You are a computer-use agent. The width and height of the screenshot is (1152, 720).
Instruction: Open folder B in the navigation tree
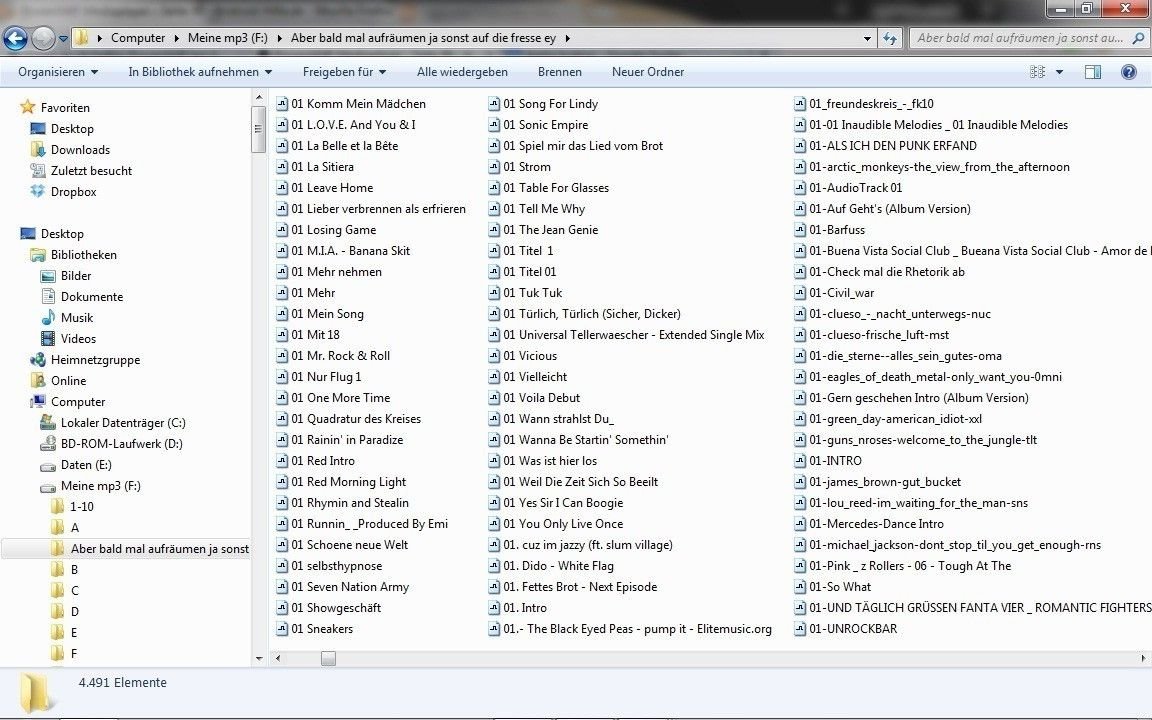point(74,570)
